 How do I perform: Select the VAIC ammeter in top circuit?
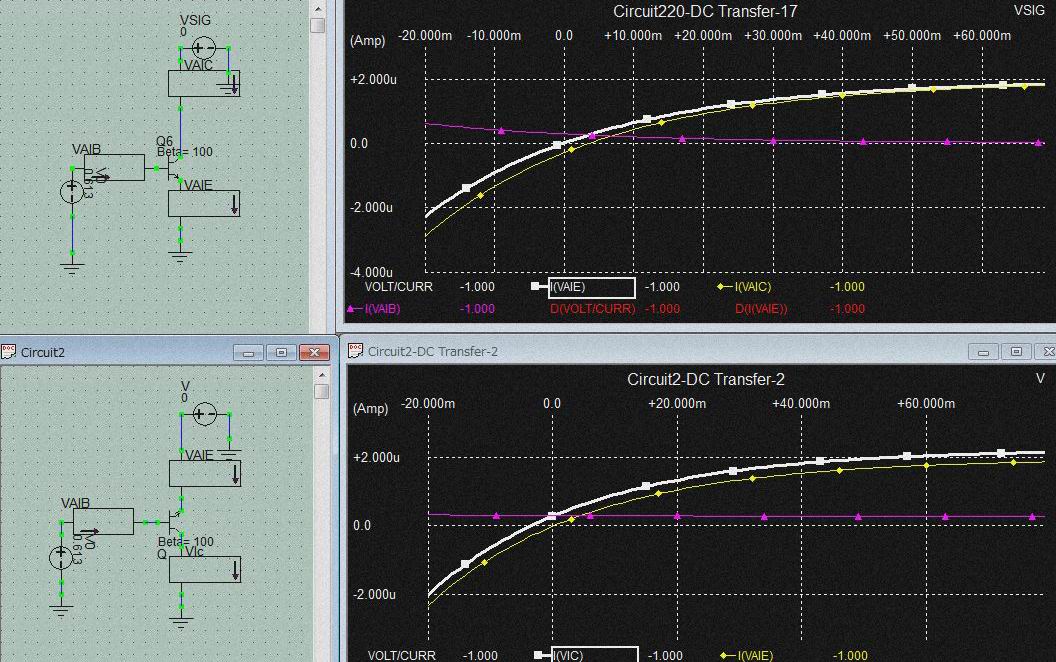204,83
